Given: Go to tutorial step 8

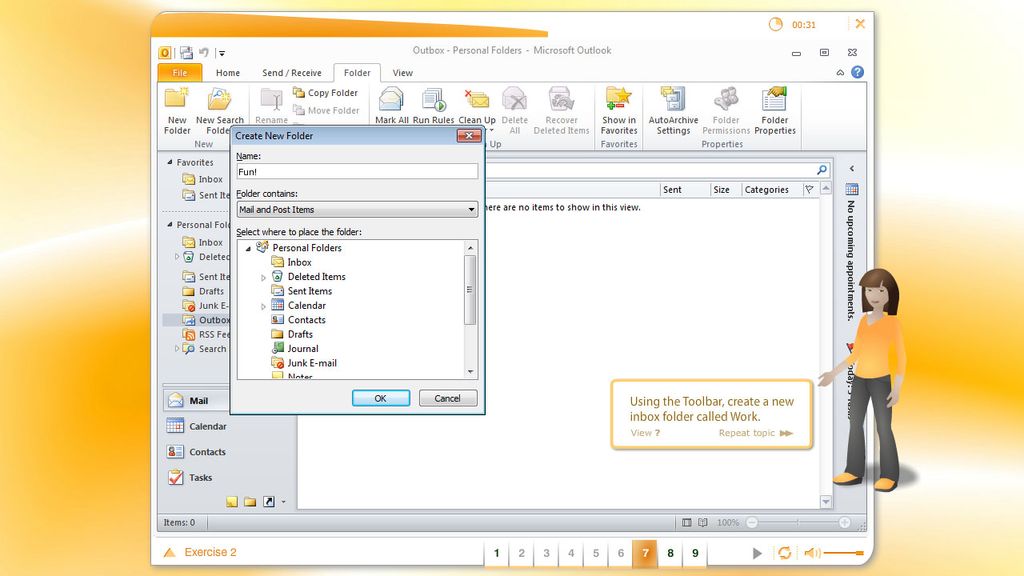Looking at the screenshot, I should point(670,553).
